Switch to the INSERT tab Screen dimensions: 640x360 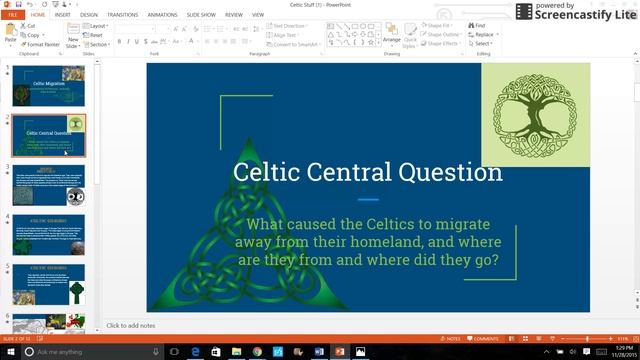click(62, 15)
